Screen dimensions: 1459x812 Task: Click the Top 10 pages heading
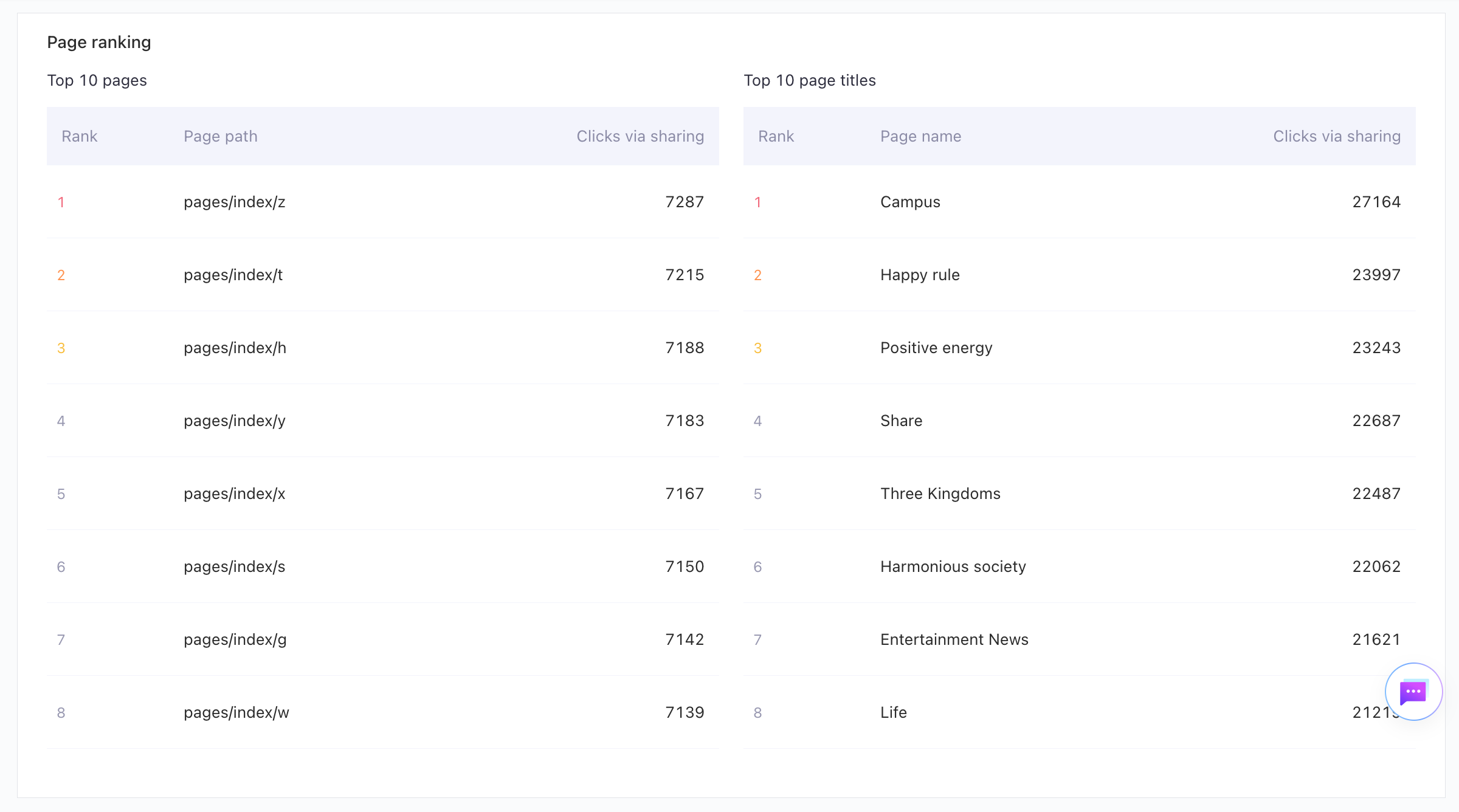click(97, 80)
